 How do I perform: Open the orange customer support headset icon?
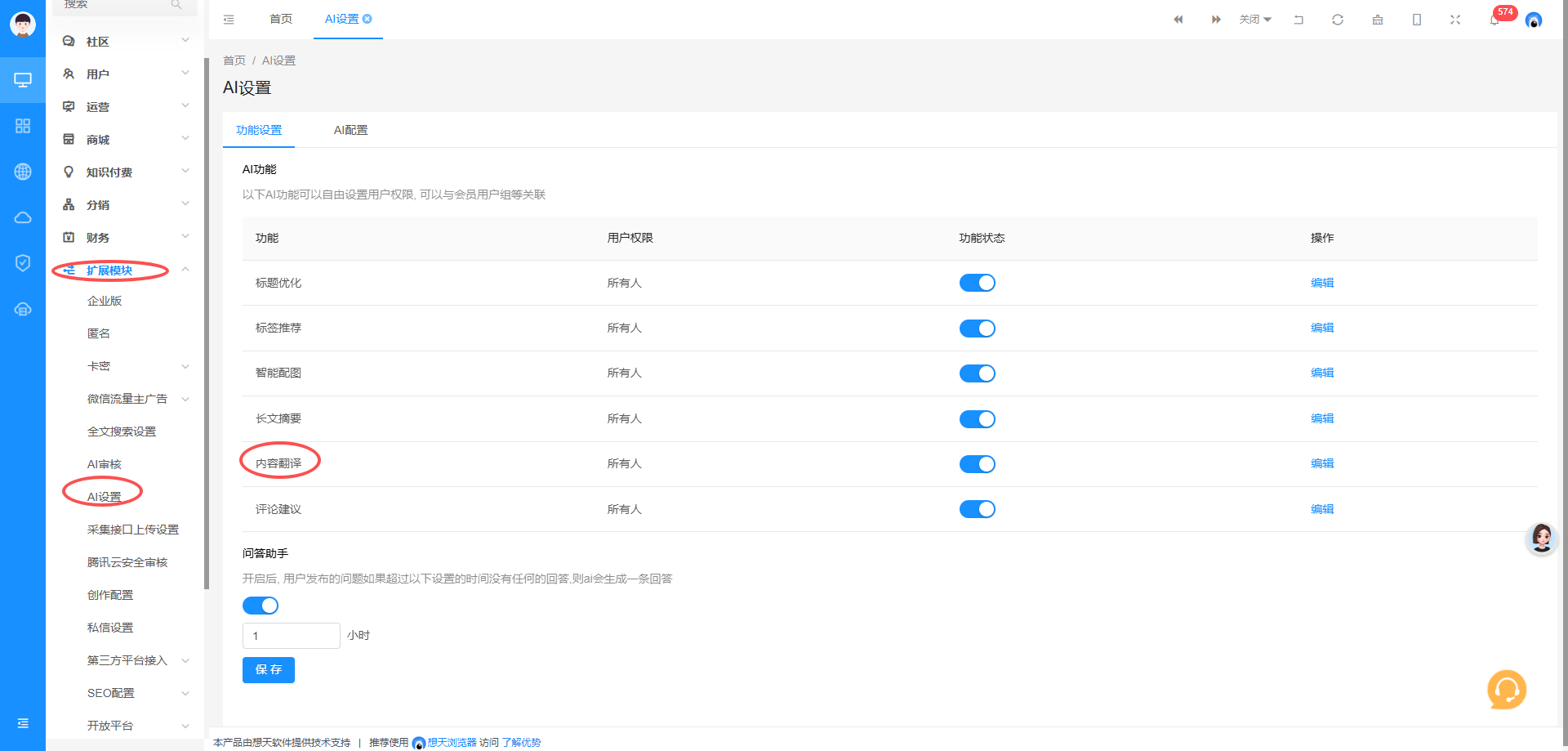pos(1507,690)
